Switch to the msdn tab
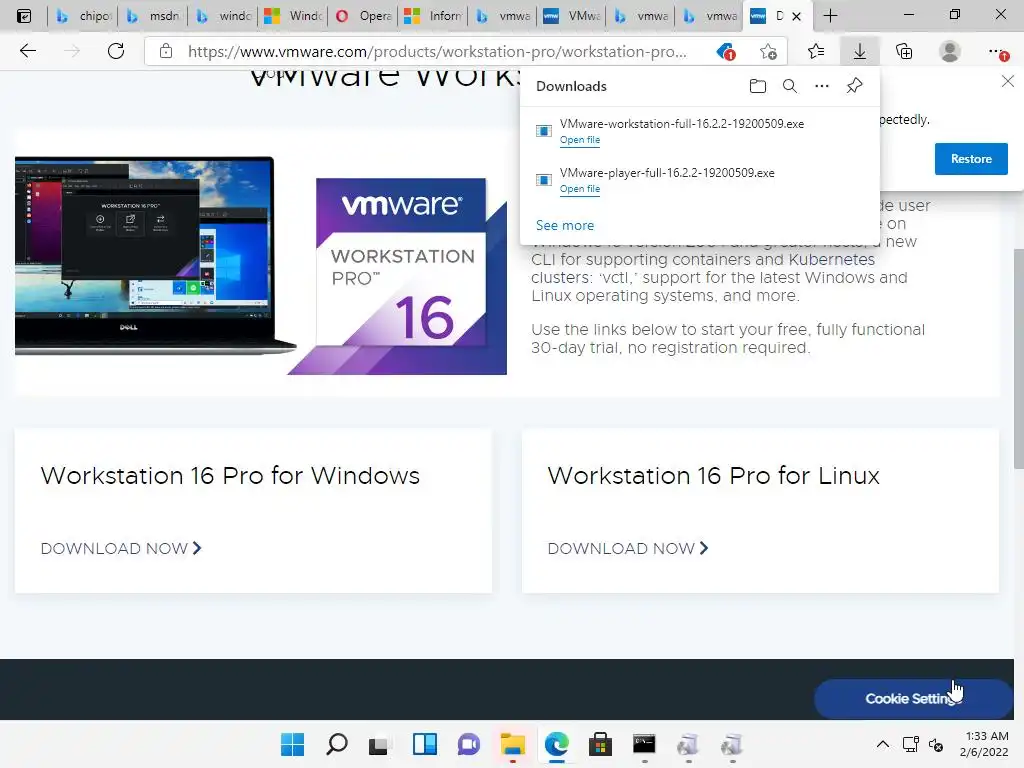The height and width of the screenshot is (768, 1024). 153,16
